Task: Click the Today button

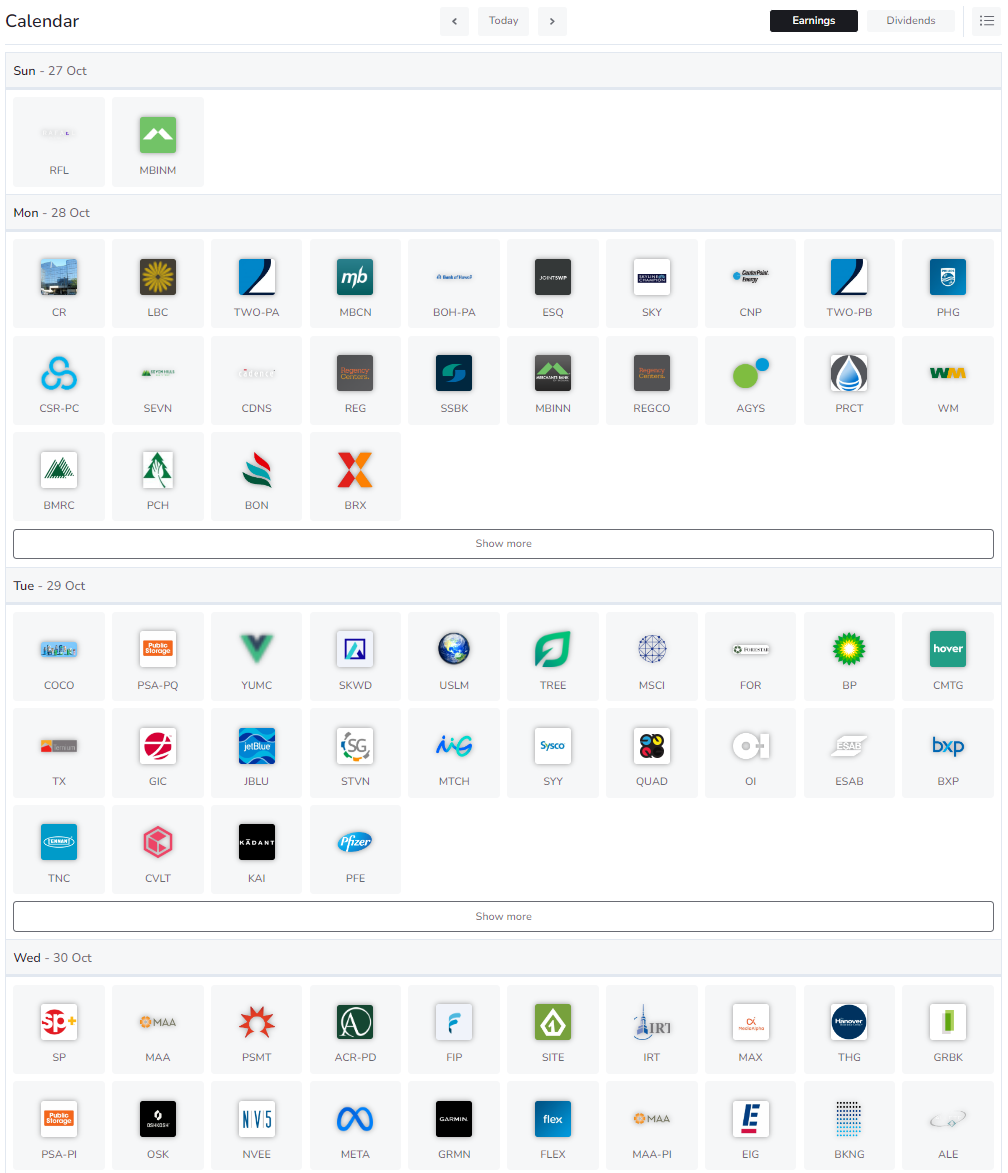Action: (x=504, y=21)
